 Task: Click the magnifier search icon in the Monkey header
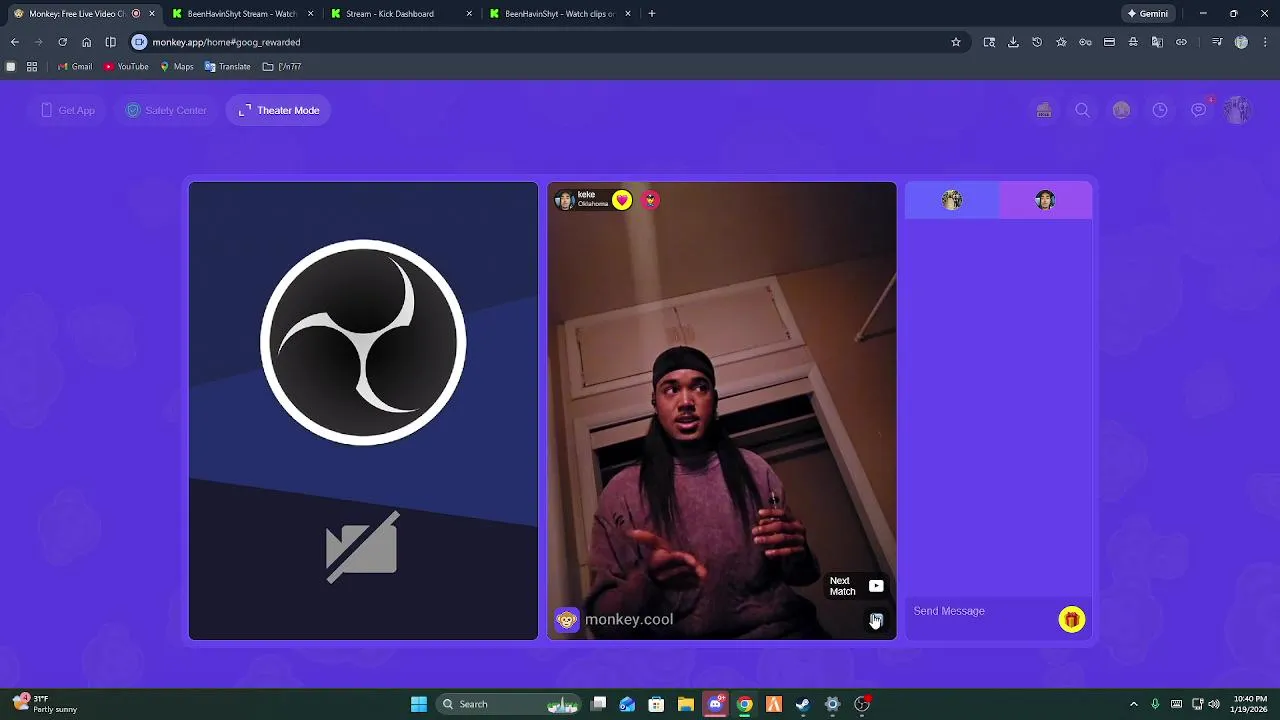[1082, 110]
